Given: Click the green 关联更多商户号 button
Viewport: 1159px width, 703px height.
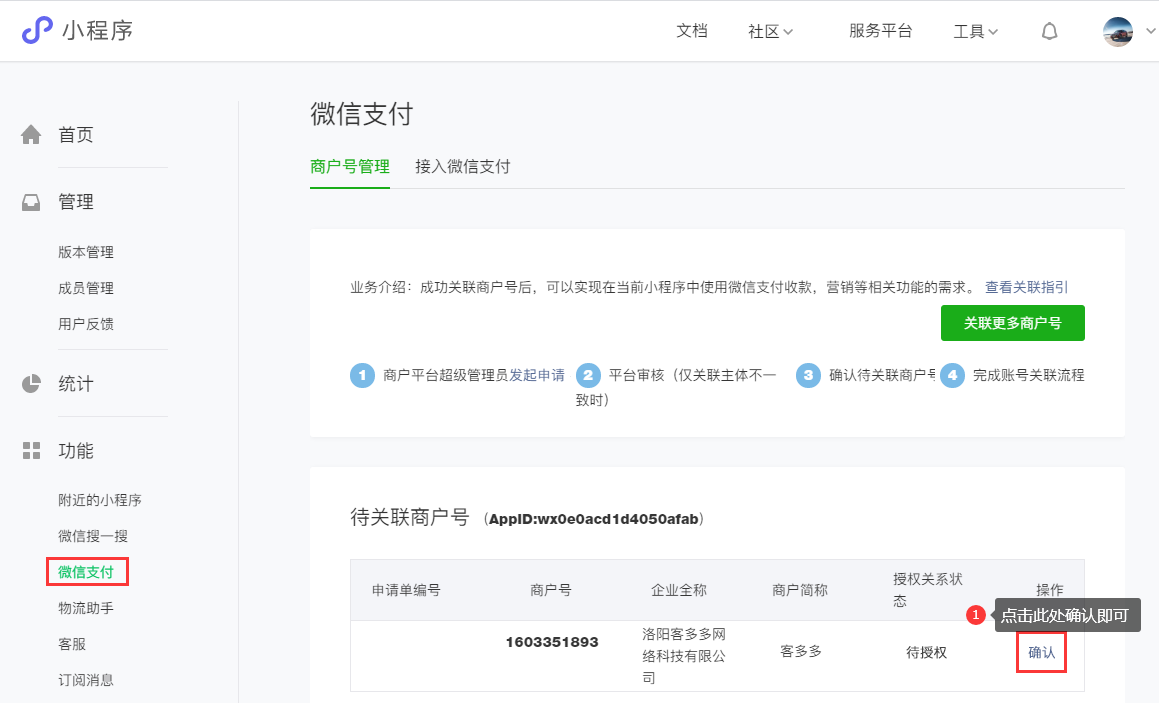Looking at the screenshot, I should (x=1013, y=323).
